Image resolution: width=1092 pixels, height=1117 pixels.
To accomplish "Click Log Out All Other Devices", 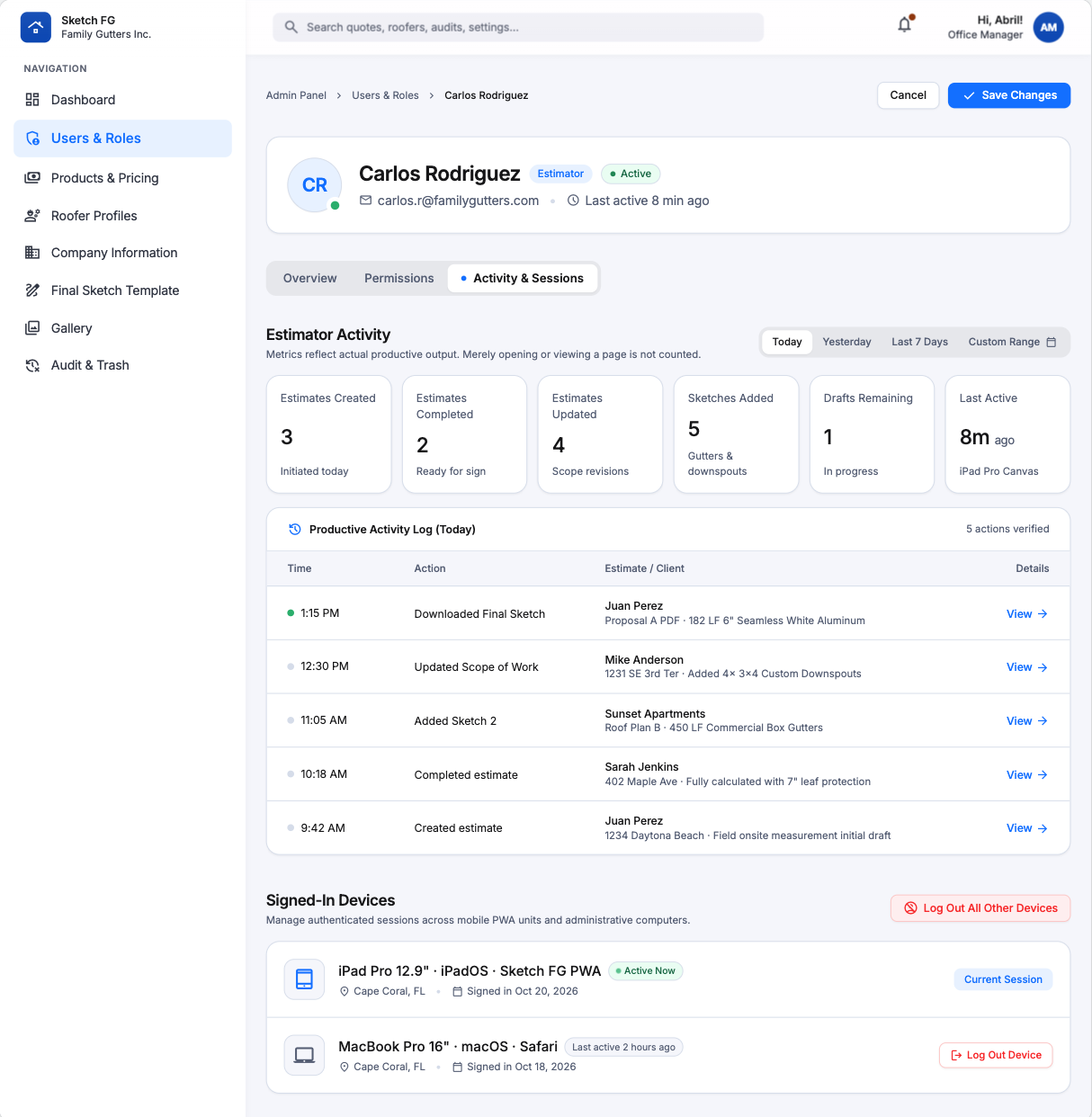I will 980,908.
